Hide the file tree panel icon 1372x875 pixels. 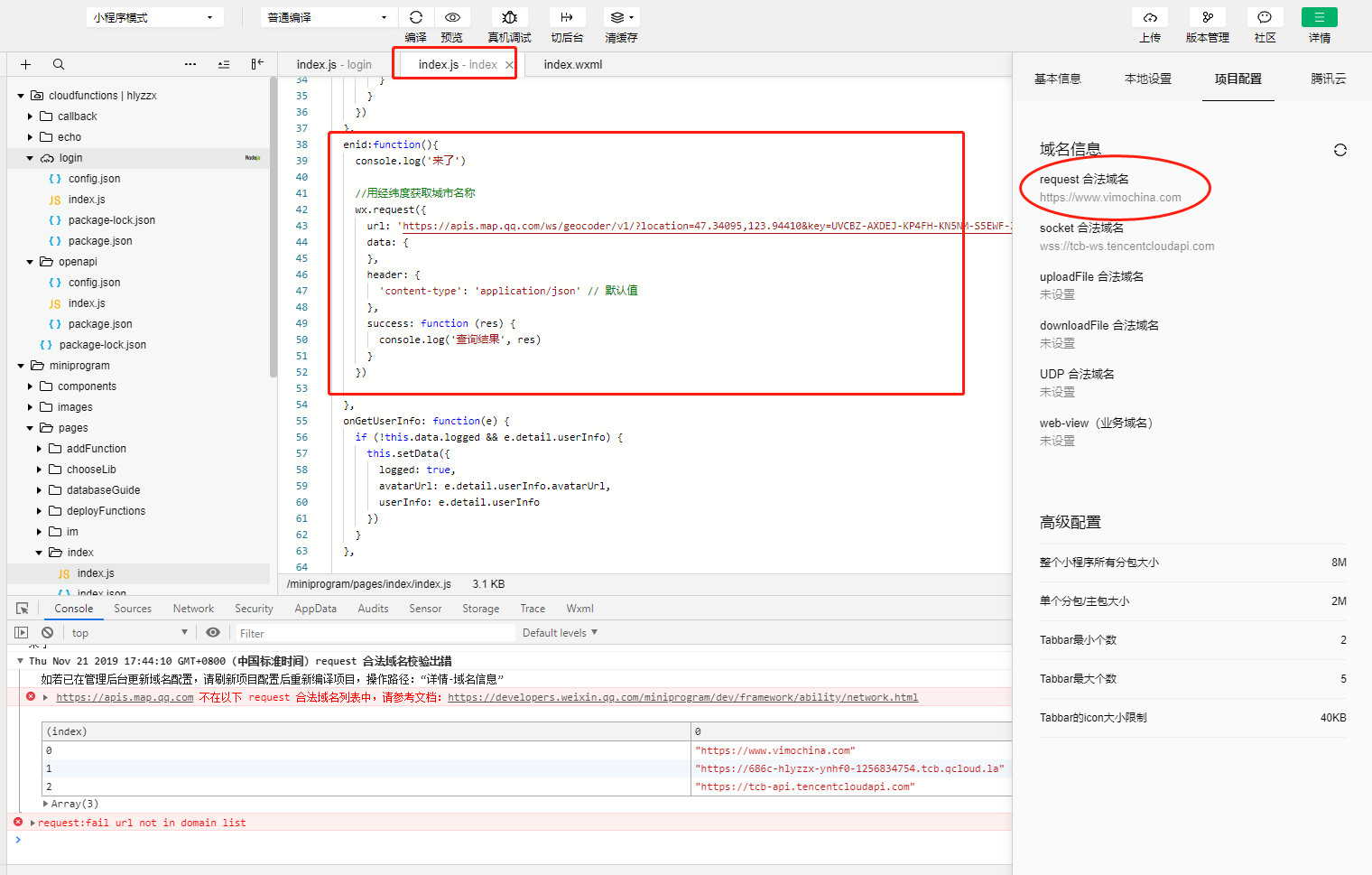pyautogui.click(x=257, y=63)
